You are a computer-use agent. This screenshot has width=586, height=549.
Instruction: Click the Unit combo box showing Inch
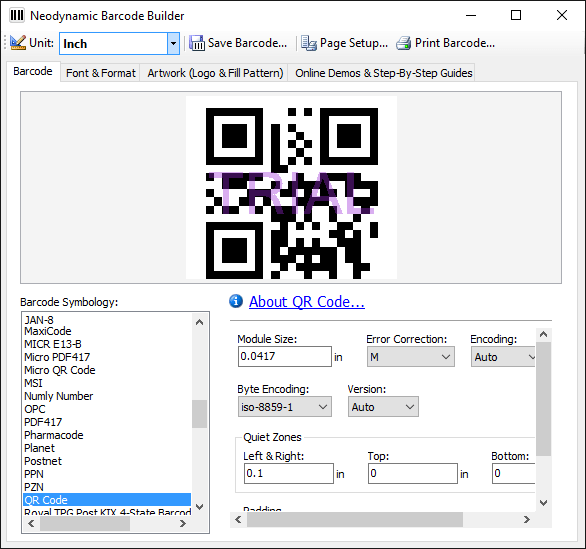tap(119, 43)
